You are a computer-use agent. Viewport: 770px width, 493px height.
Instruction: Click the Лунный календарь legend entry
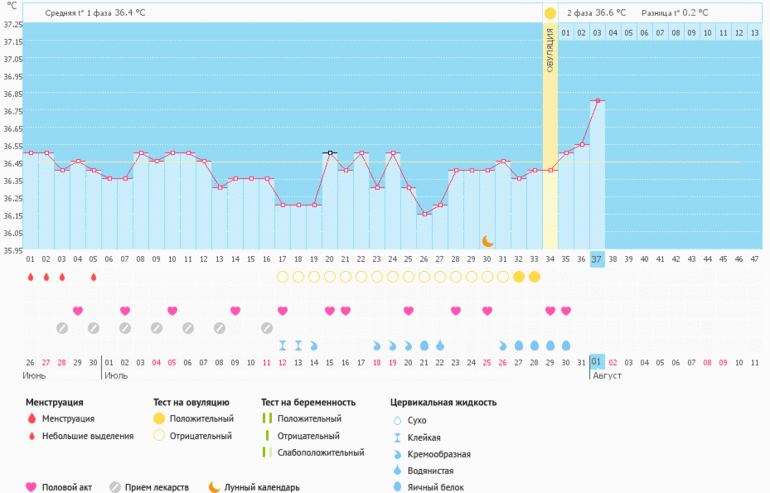(248, 487)
